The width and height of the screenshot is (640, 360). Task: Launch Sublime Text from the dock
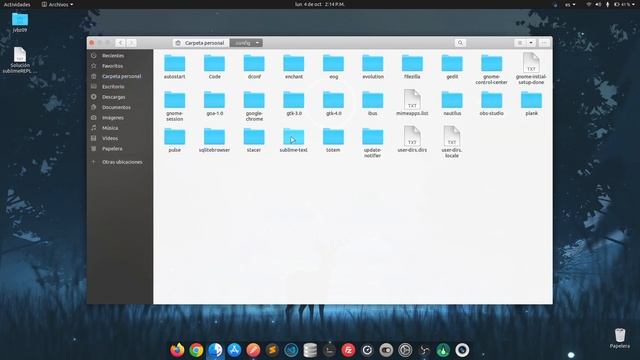(x=272, y=350)
